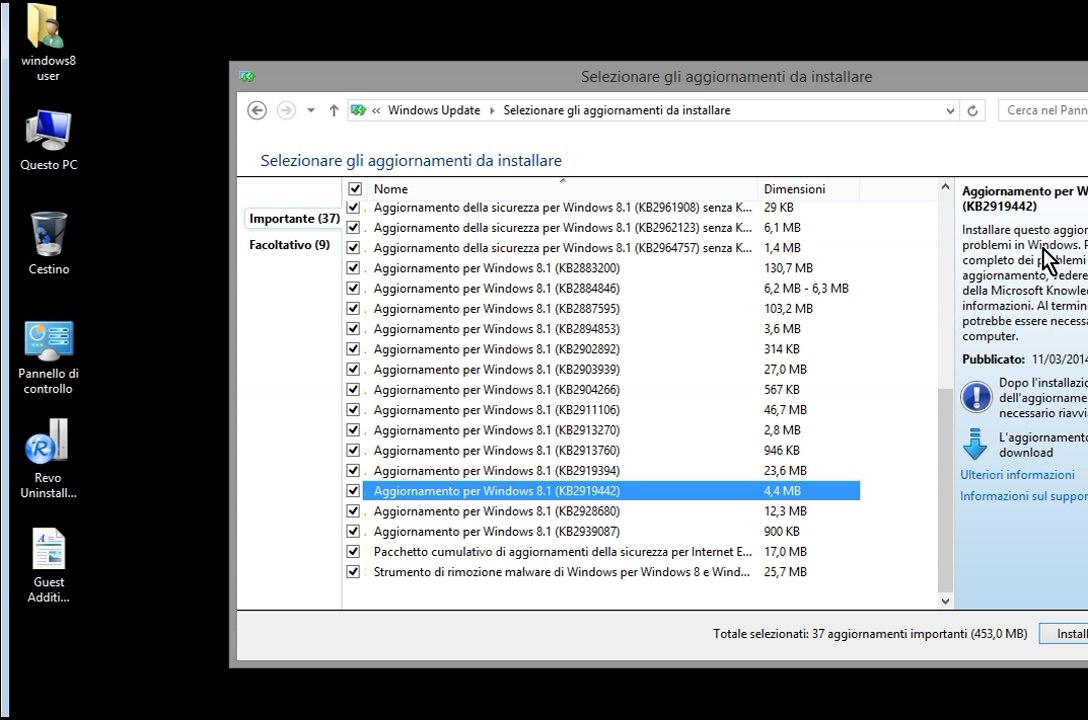Uncheck the KB2919442 update checkbox

(353, 490)
